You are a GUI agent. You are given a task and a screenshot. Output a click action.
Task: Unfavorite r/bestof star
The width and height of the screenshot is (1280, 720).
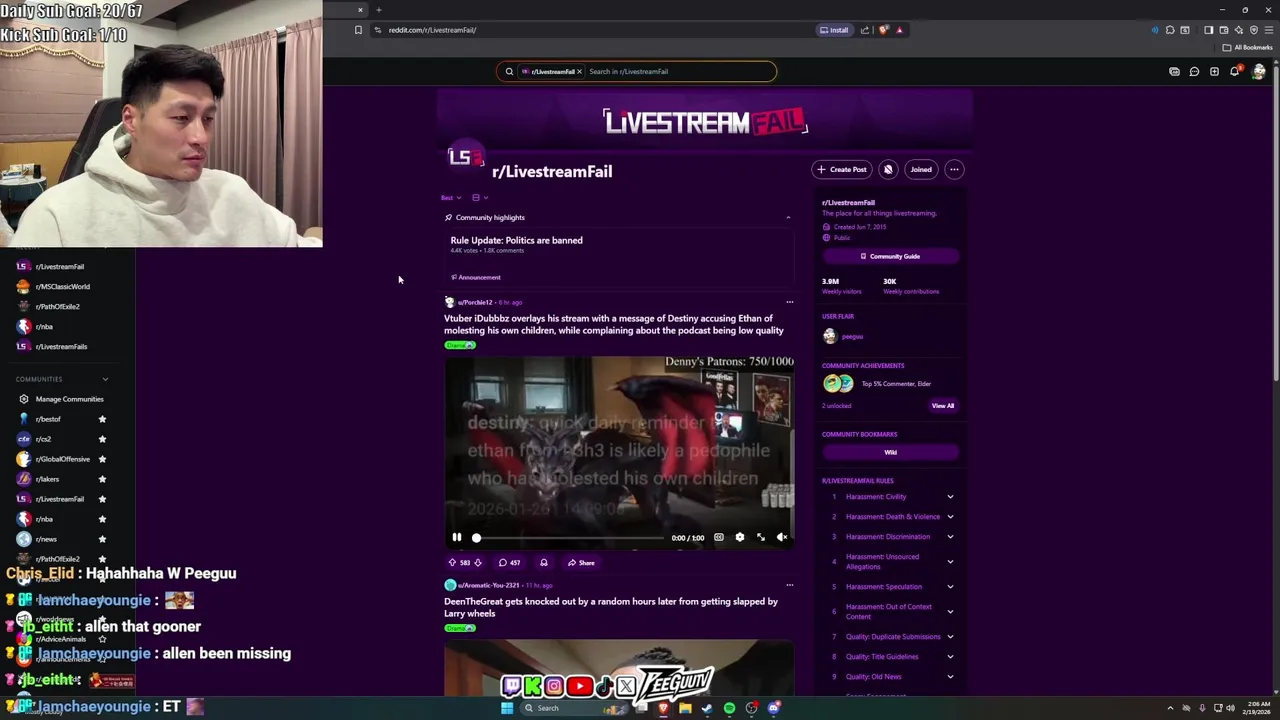[x=102, y=419]
